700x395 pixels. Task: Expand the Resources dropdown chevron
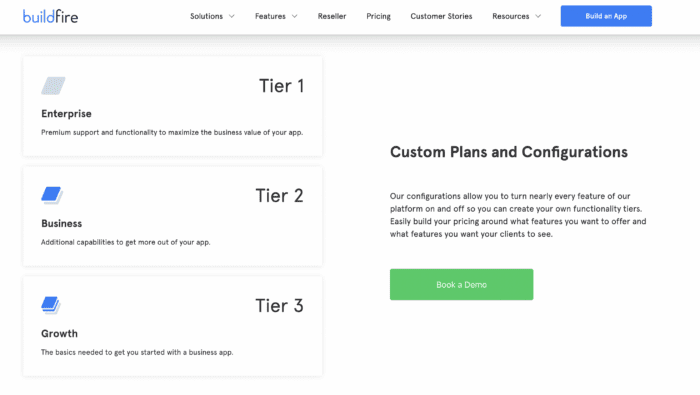click(538, 16)
